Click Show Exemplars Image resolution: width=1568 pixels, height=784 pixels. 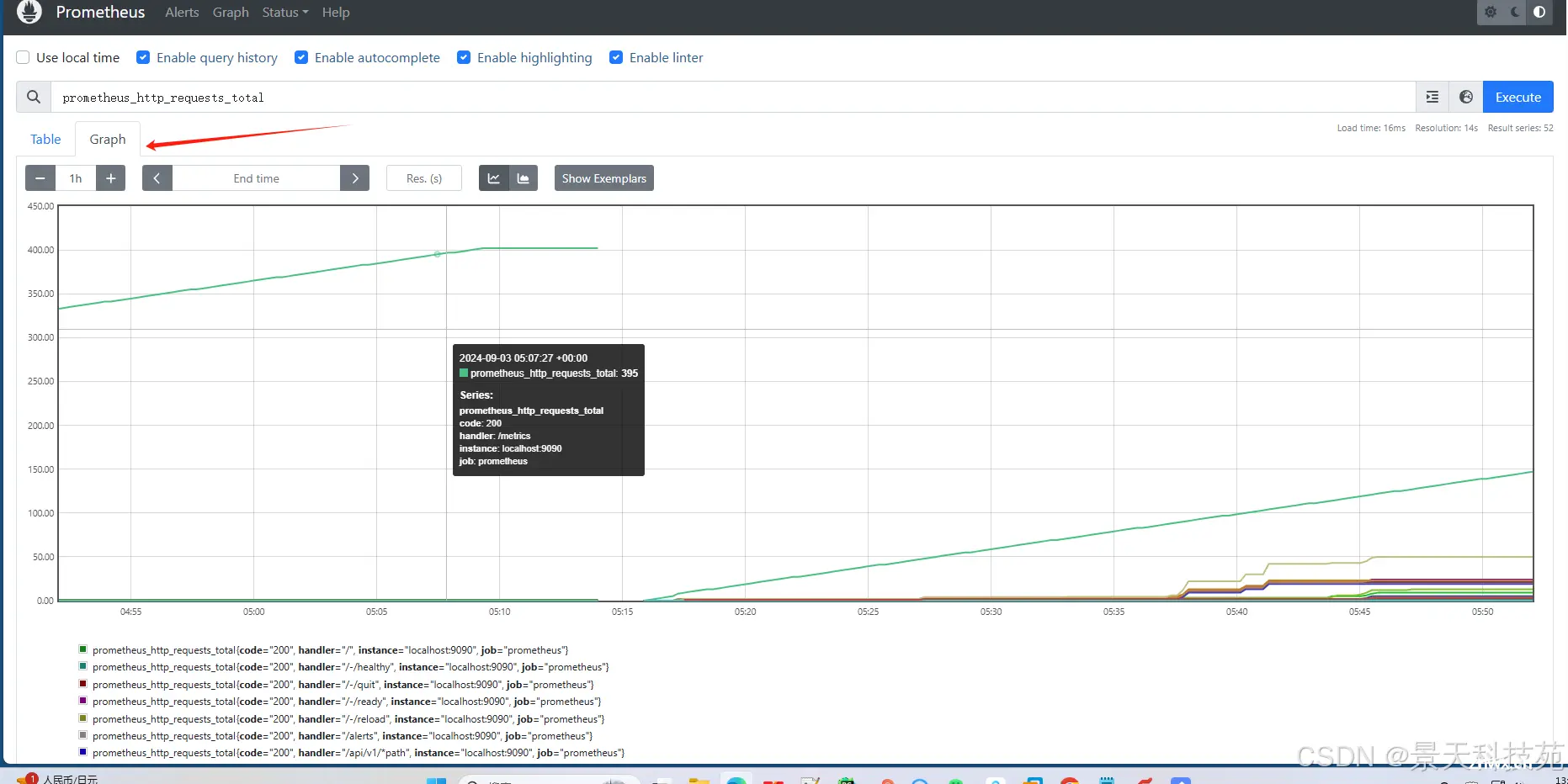point(604,178)
